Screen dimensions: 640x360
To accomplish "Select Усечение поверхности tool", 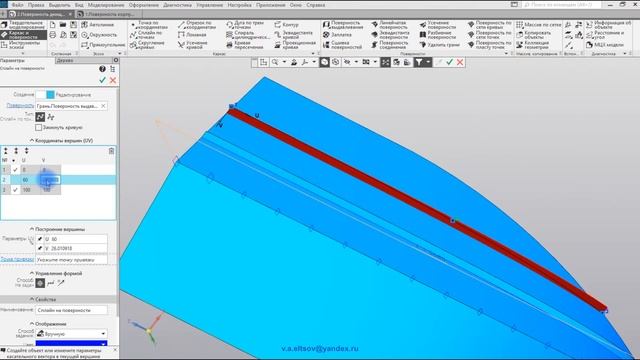I will (x=438, y=25).
